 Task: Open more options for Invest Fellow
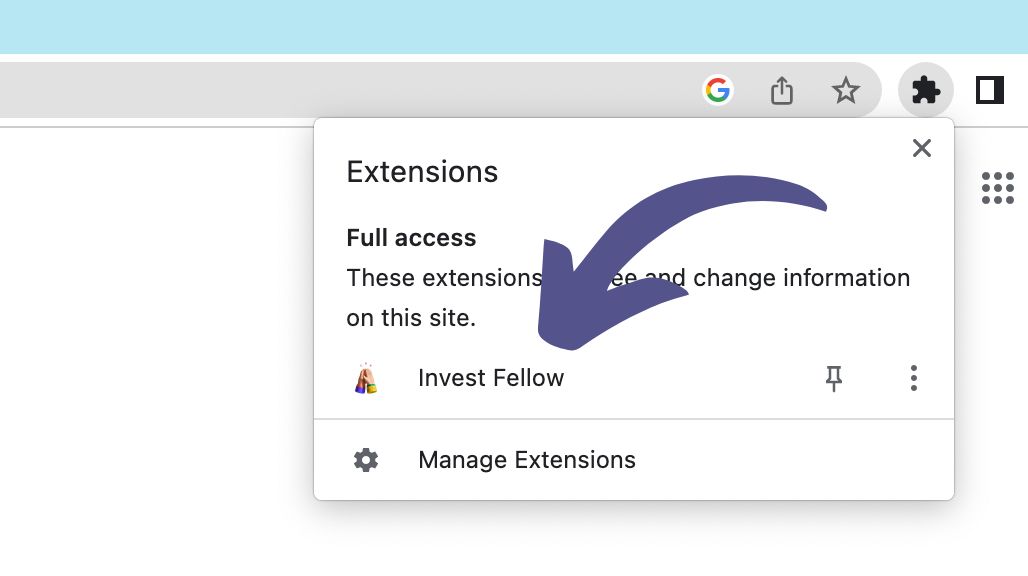click(913, 378)
